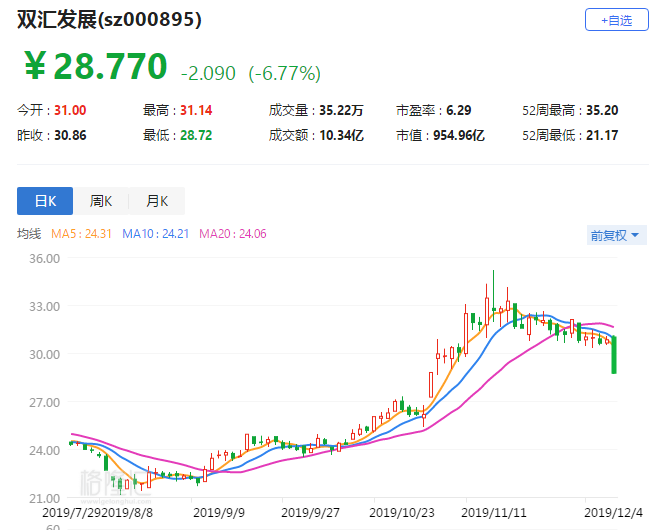Click the 2019/12/4 date axis label
669x530 pixels.
[613, 513]
